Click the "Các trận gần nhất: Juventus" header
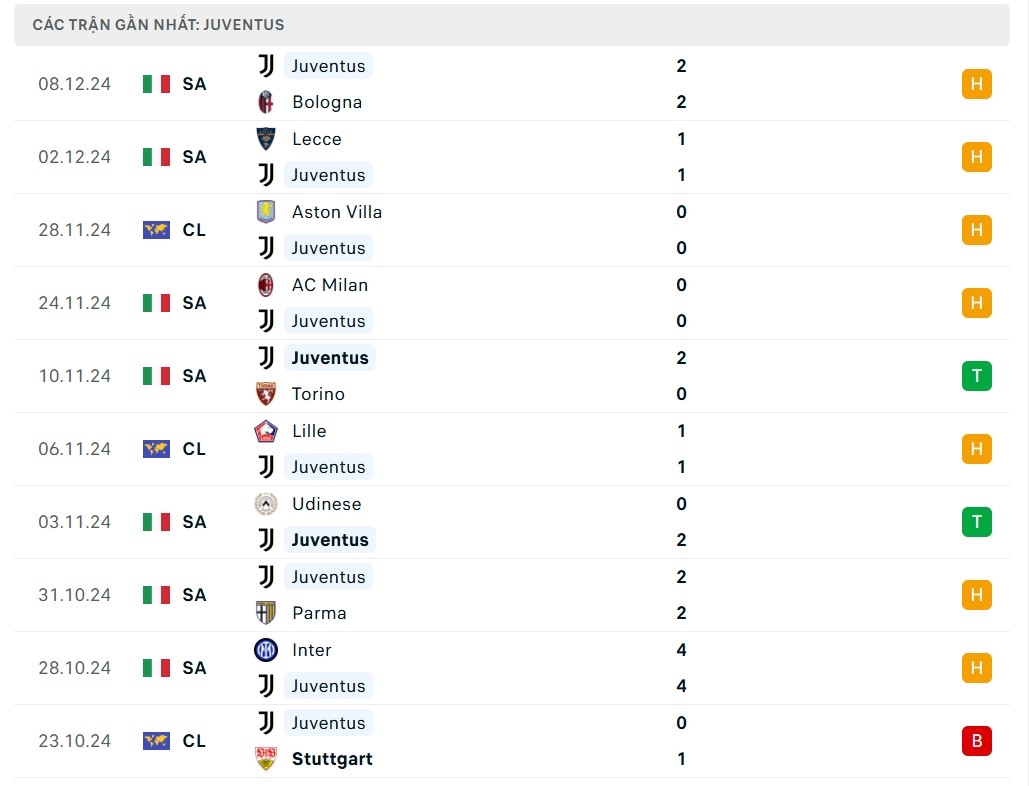Image resolution: width=1029 pixels, height=786 pixels. 158,24
